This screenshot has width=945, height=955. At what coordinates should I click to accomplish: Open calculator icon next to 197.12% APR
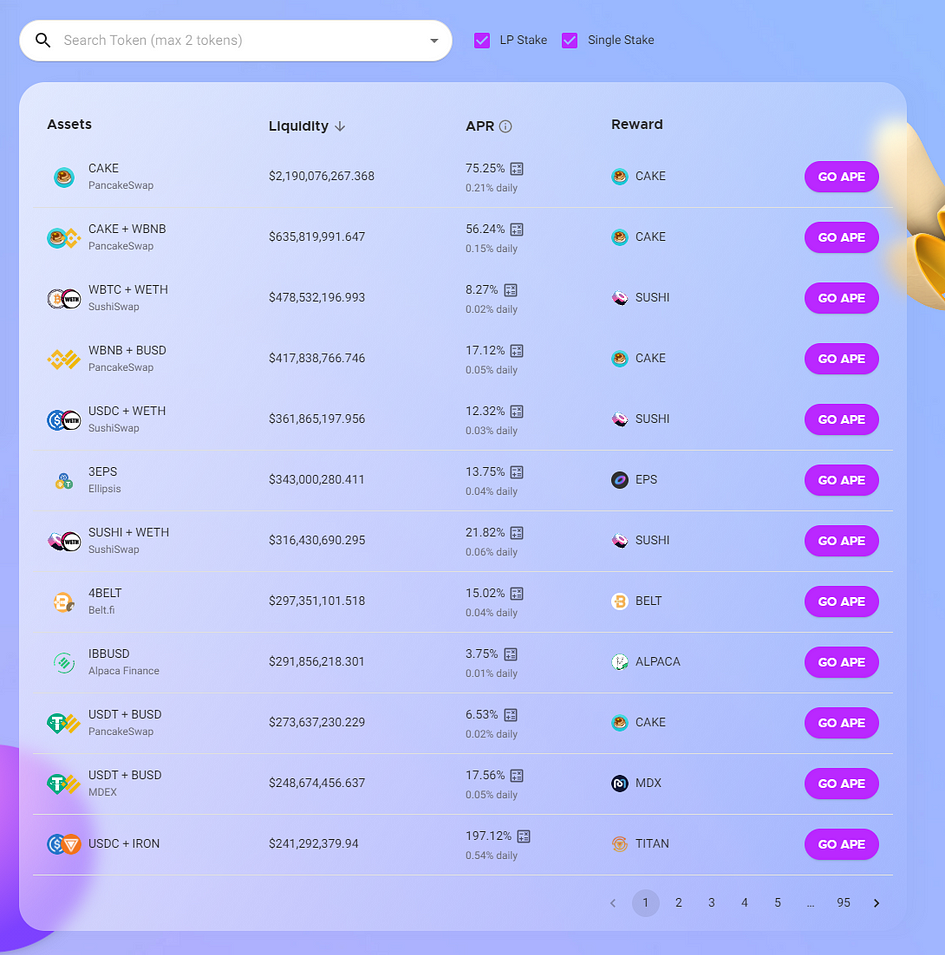click(524, 836)
